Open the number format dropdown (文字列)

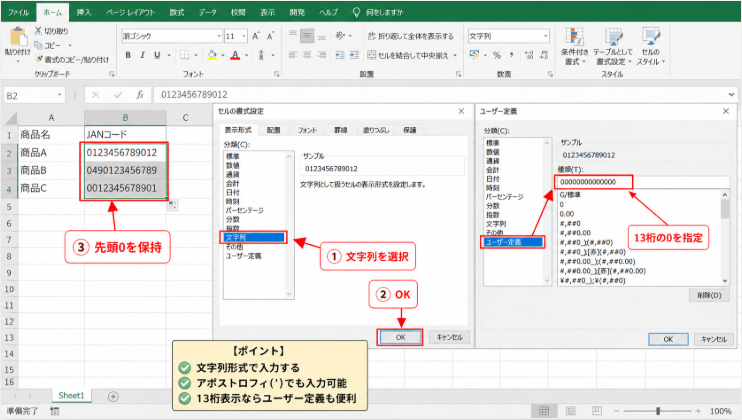point(545,36)
